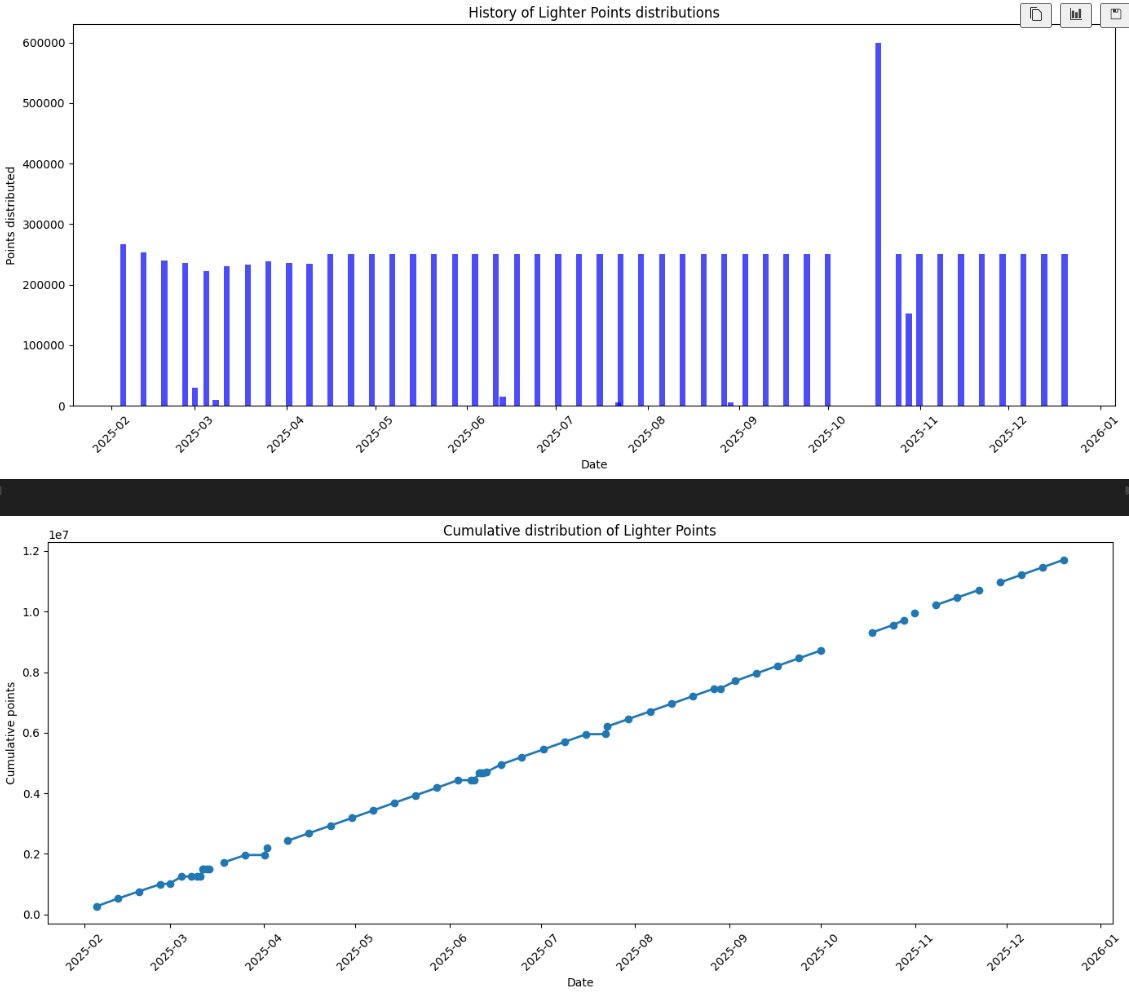This screenshot has height=996, width=1129.
Task: Click the 2025-11 date tick on the cumulative chart
Action: coord(915,951)
